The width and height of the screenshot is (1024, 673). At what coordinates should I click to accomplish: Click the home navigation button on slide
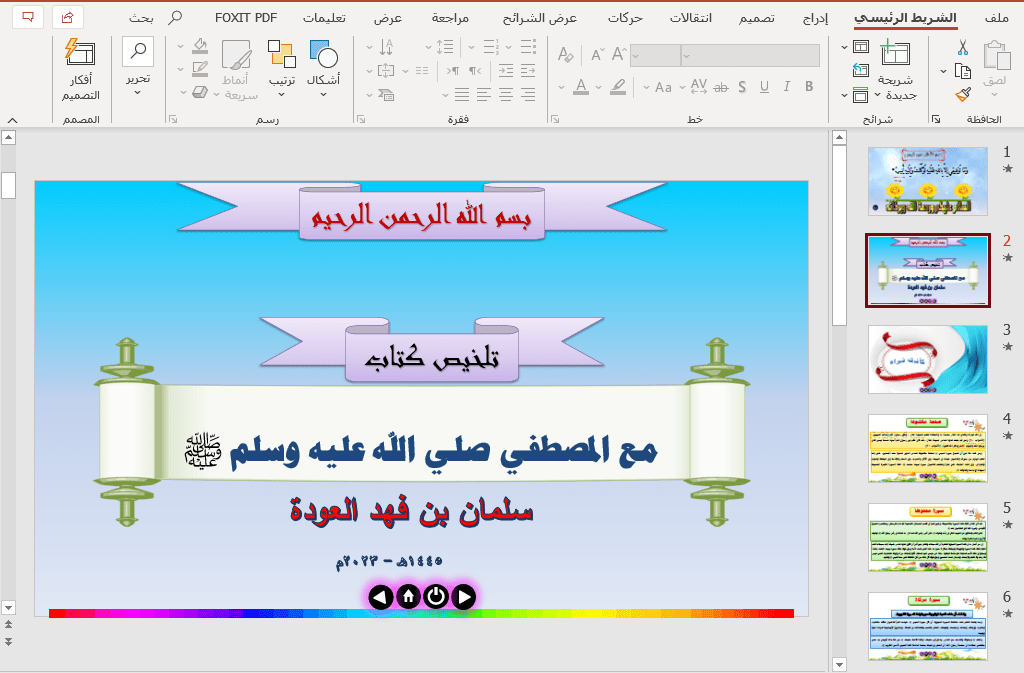pyautogui.click(x=408, y=597)
